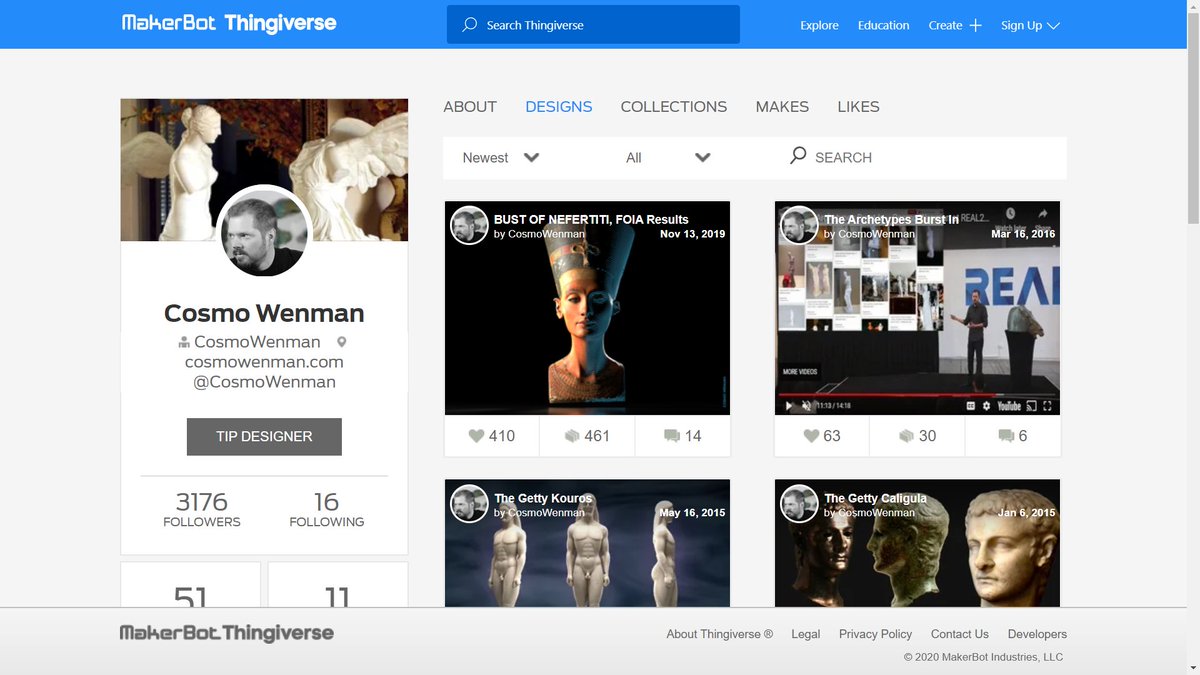This screenshot has height=675, width=1200.
Task: Click the YouTube logo in video player
Action: pyautogui.click(x=1008, y=406)
